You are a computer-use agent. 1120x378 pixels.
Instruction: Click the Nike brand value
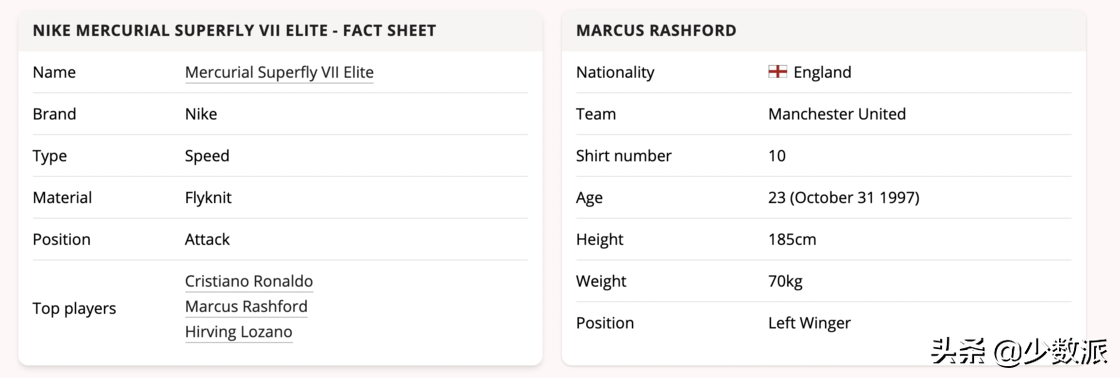(x=201, y=114)
